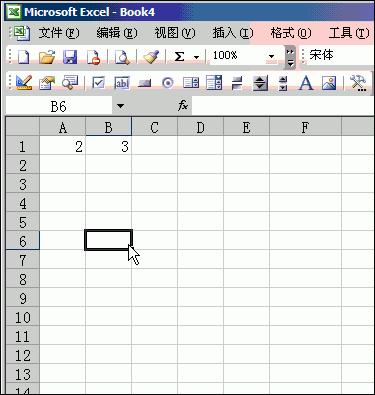The height and width of the screenshot is (395, 375).
Task: Click the fx Insert Function button
Action: (183, 106)
